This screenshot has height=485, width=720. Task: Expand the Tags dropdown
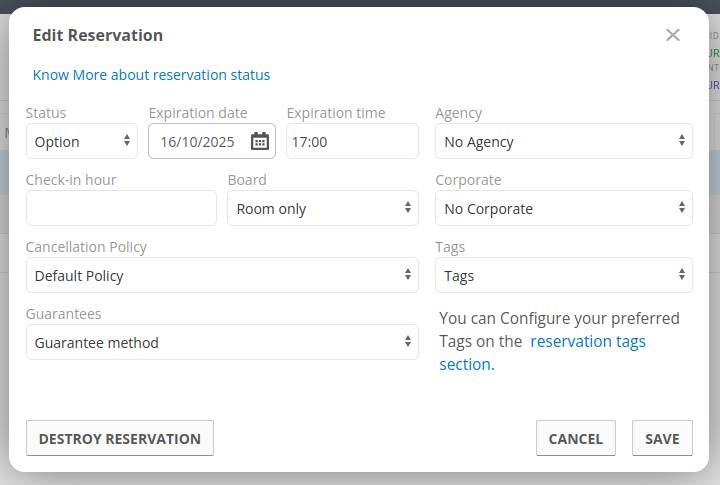[563, 275]
